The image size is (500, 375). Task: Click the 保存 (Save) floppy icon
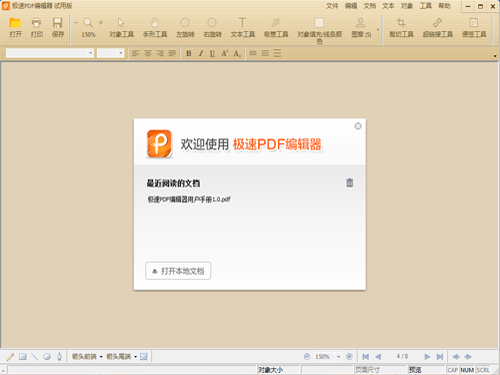(58, 23)
